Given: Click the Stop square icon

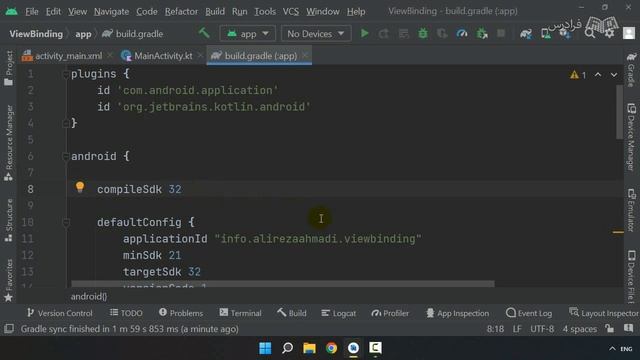Looking at the screenshot, I should tap(501, 33).
